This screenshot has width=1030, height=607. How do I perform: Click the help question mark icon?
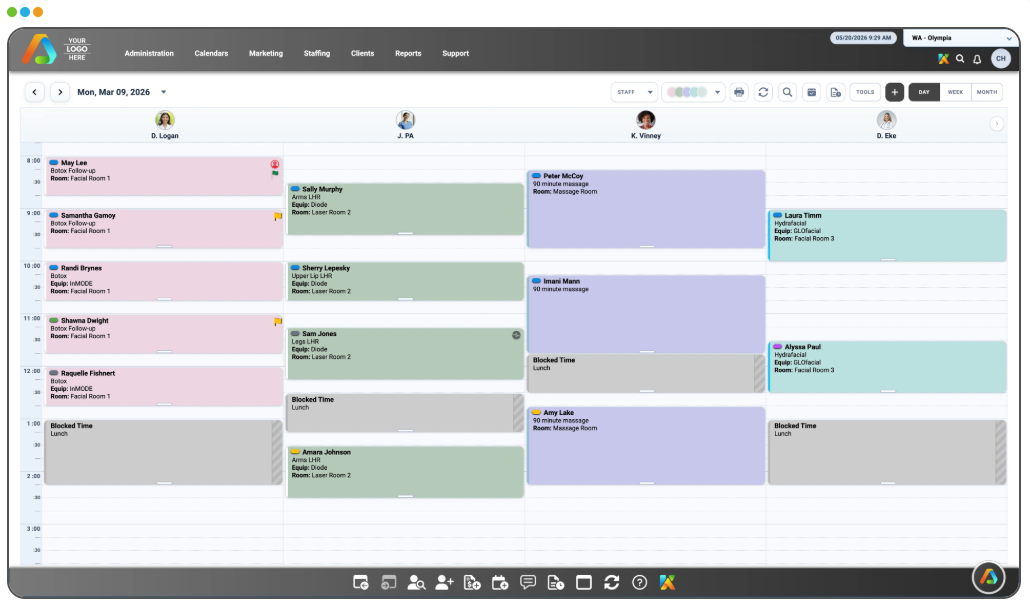pyautogui.click(x=640, y=583)
